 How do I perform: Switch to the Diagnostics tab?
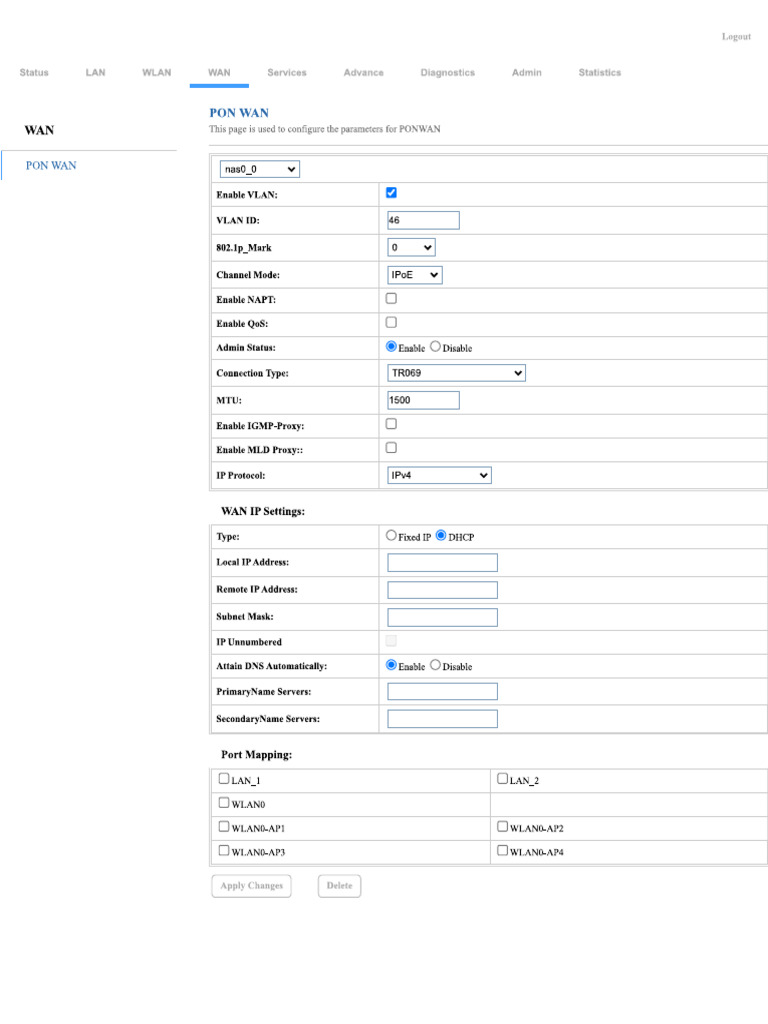pos(447,73)
